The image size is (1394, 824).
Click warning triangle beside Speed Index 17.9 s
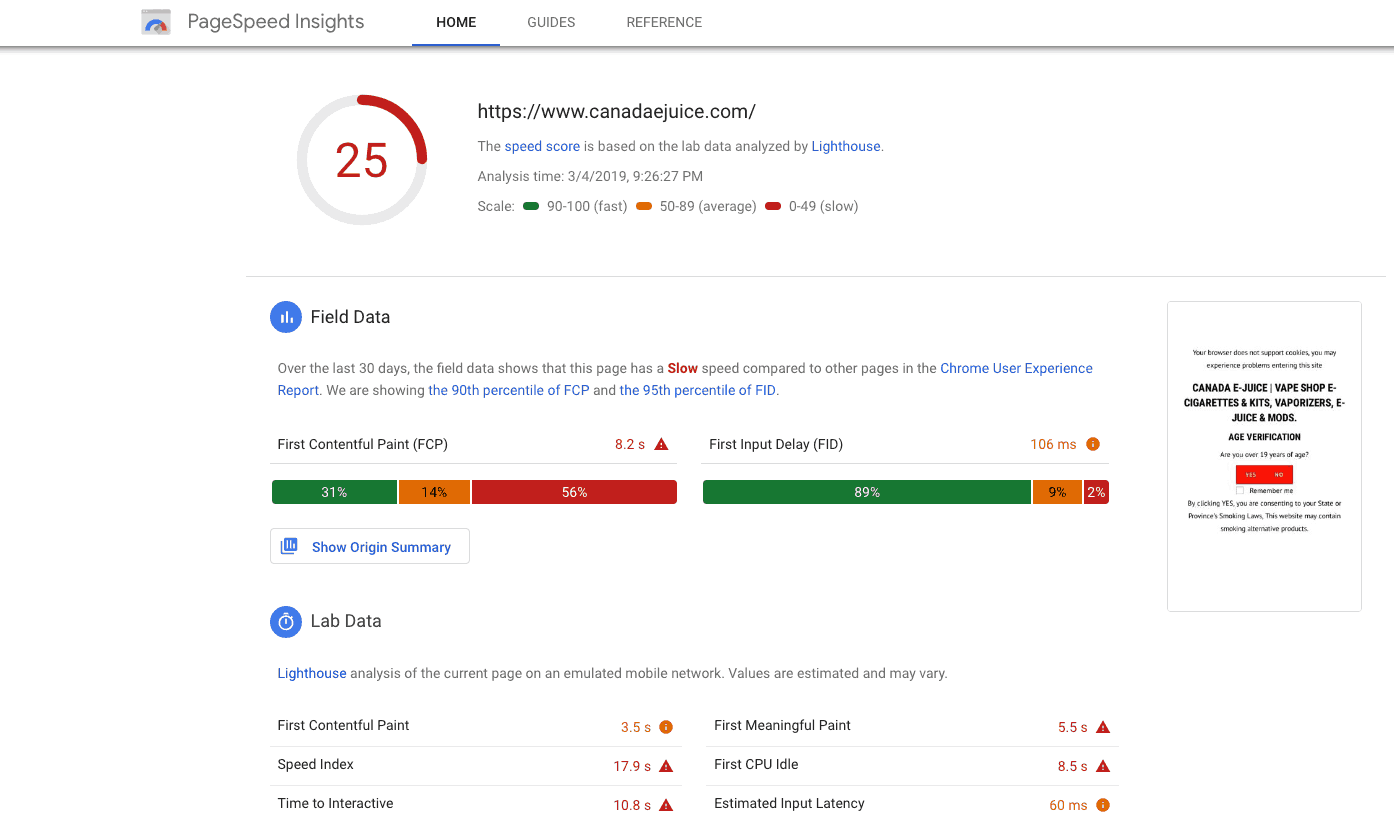point(666,766)
